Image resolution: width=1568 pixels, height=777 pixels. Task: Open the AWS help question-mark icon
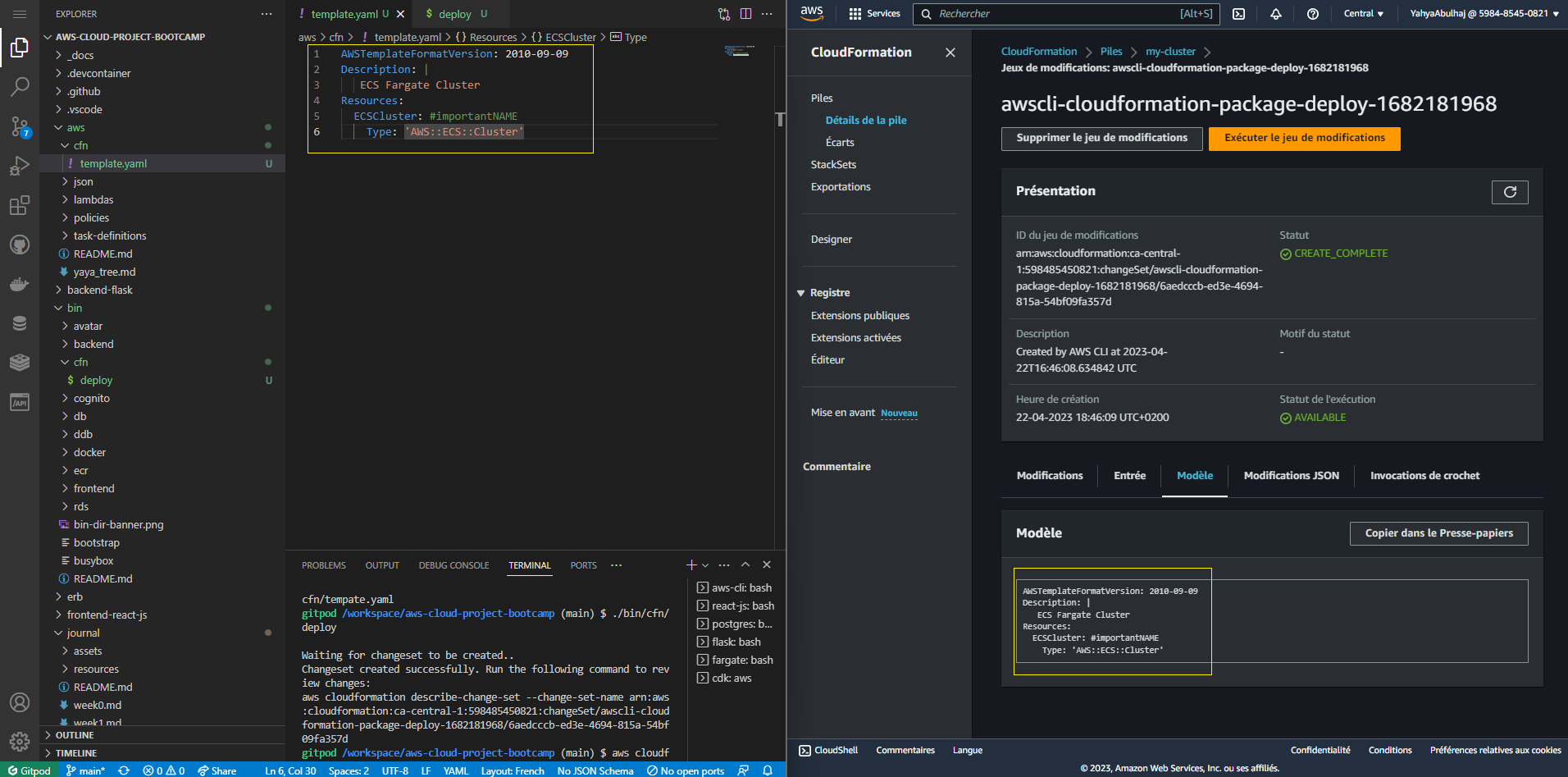(x=1313, y=14)
